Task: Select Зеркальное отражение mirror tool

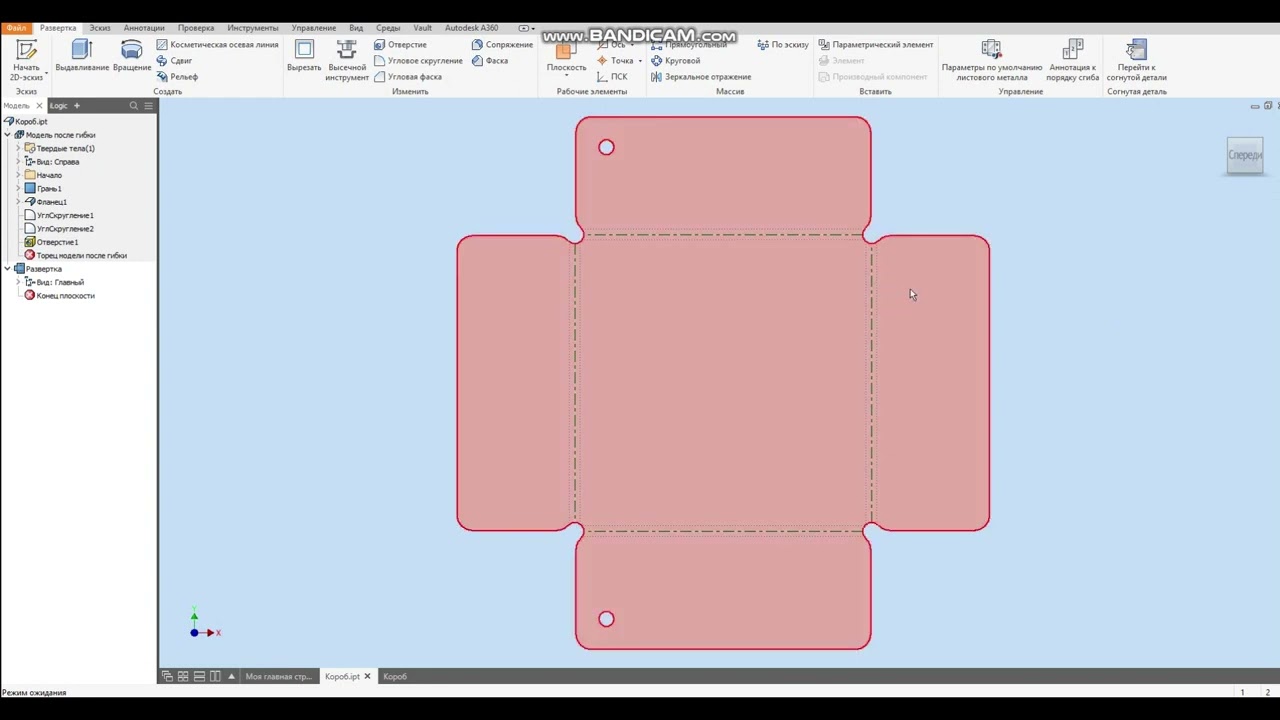Action: coord(700,76)
